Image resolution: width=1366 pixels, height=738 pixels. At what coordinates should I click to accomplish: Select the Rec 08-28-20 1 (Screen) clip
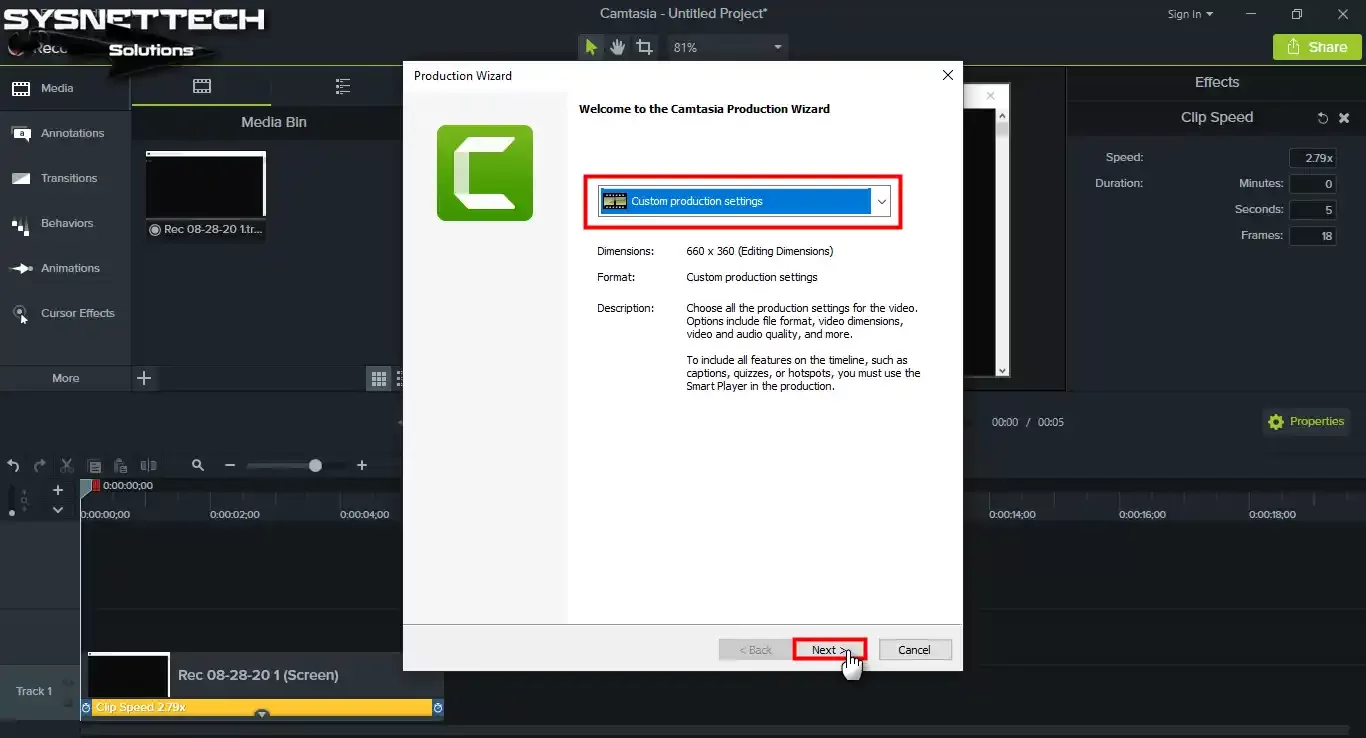tap(262, 675)
